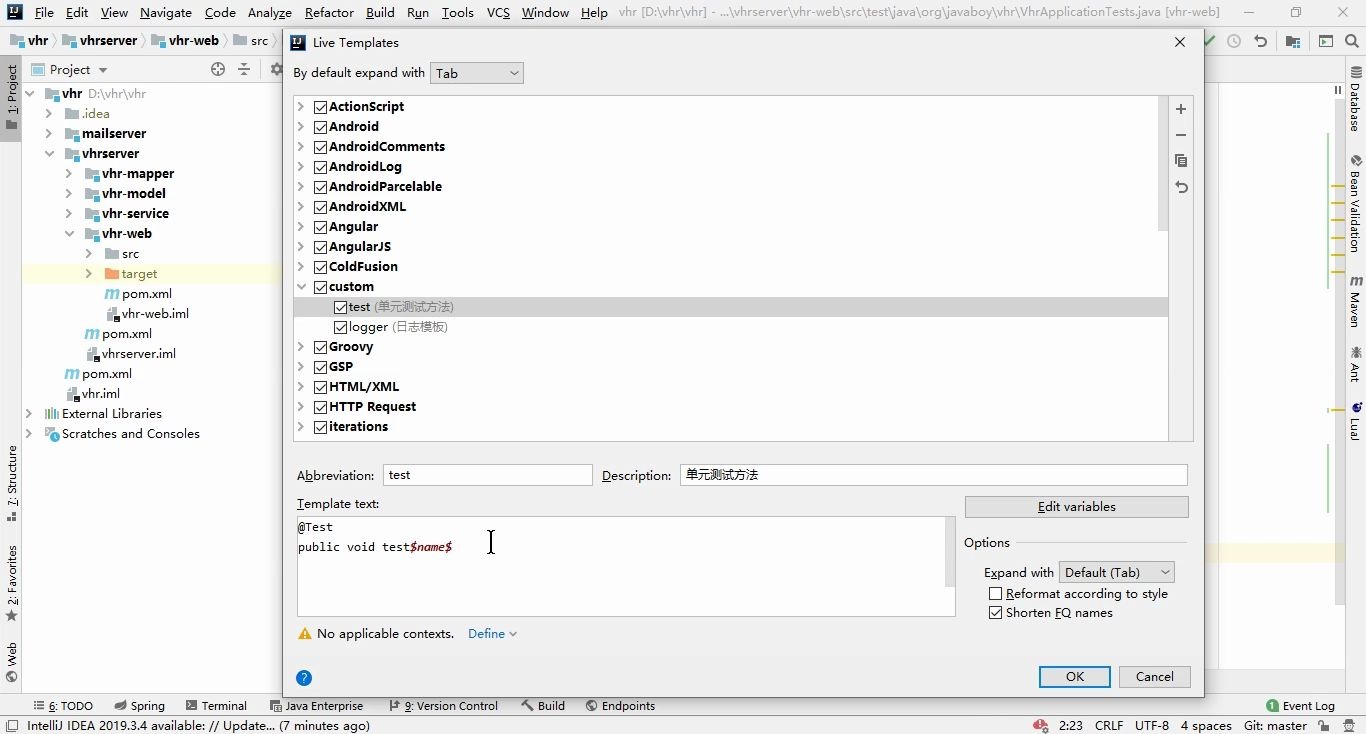The width and height of the screenshot is (1366, 734).
Task: Enable Reformat according to style
Action: tap(995, 594)
